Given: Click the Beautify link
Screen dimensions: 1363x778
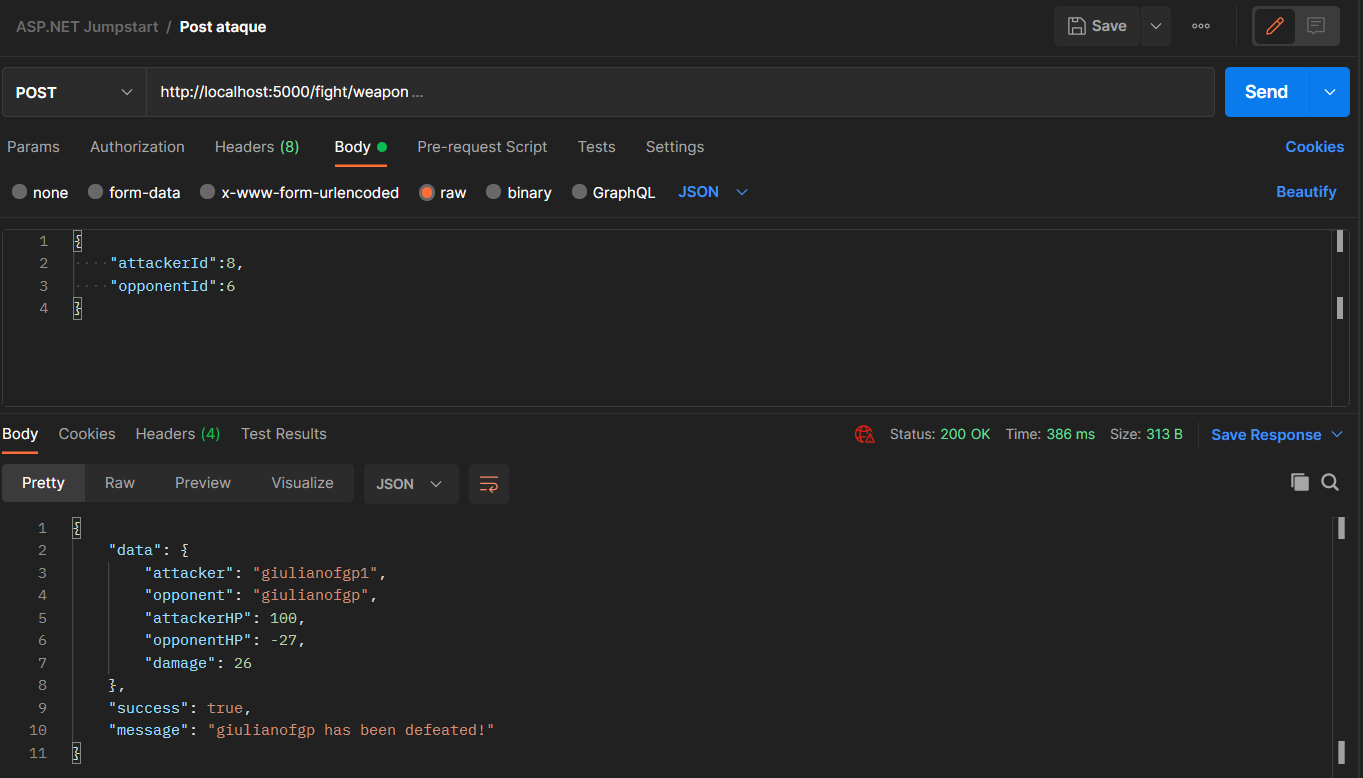Looking at the screenshot, I should 1306,192.
